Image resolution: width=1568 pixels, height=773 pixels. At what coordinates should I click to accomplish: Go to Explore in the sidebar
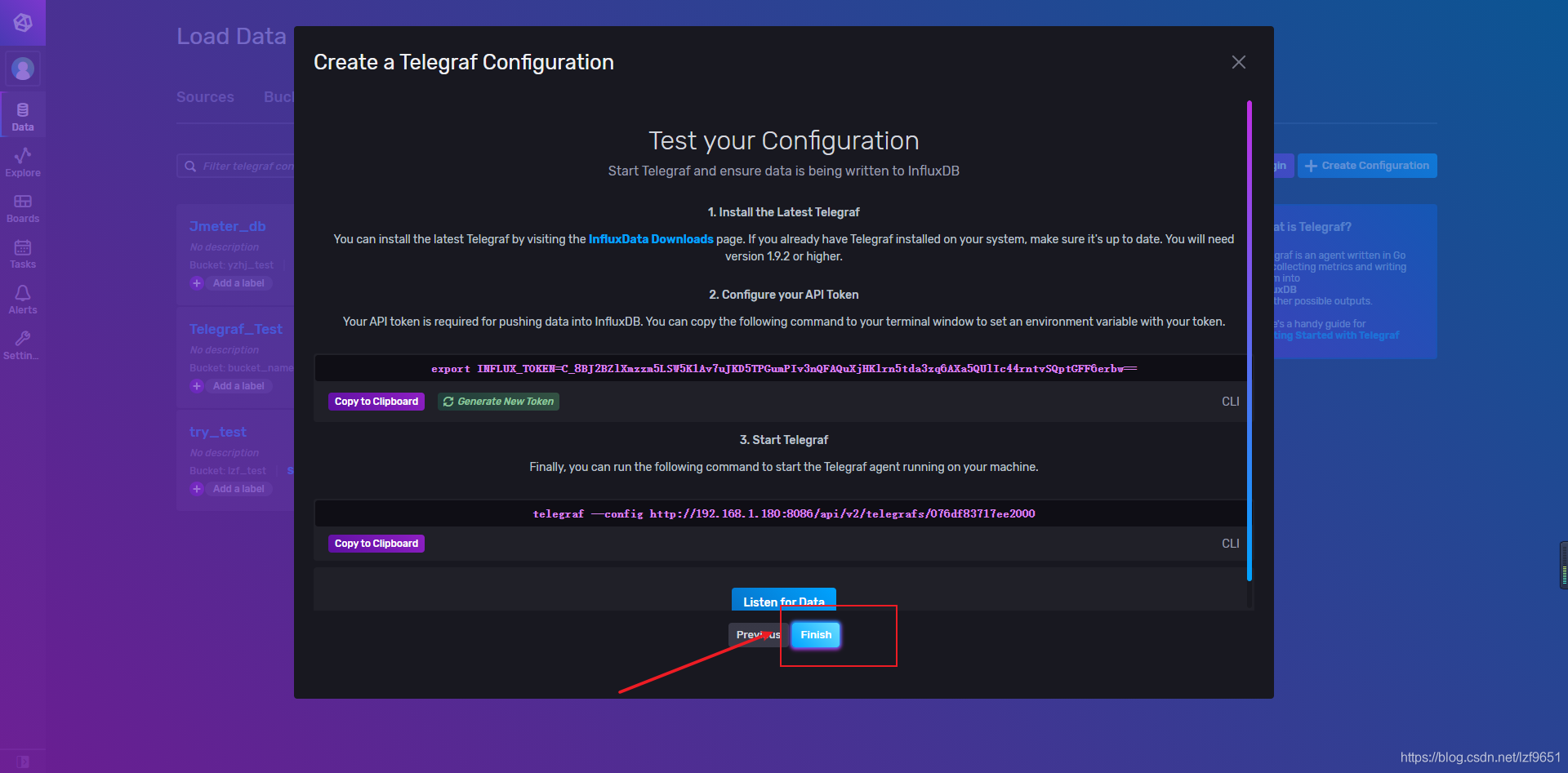(23, 162)
